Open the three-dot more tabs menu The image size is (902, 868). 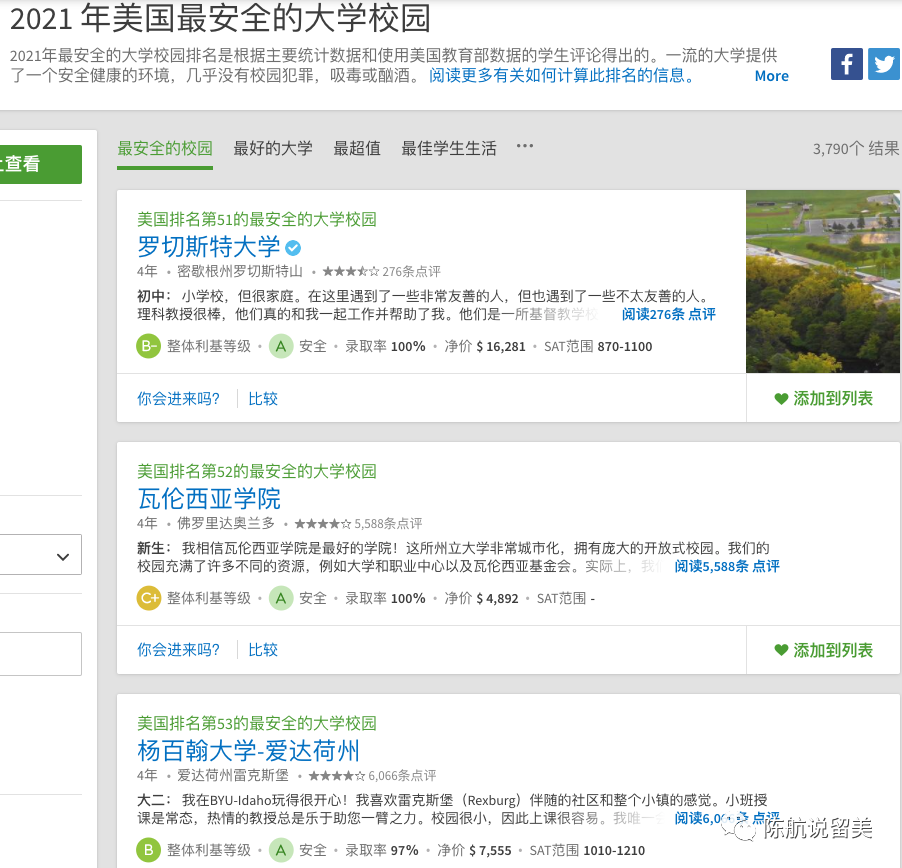point(525,146)
